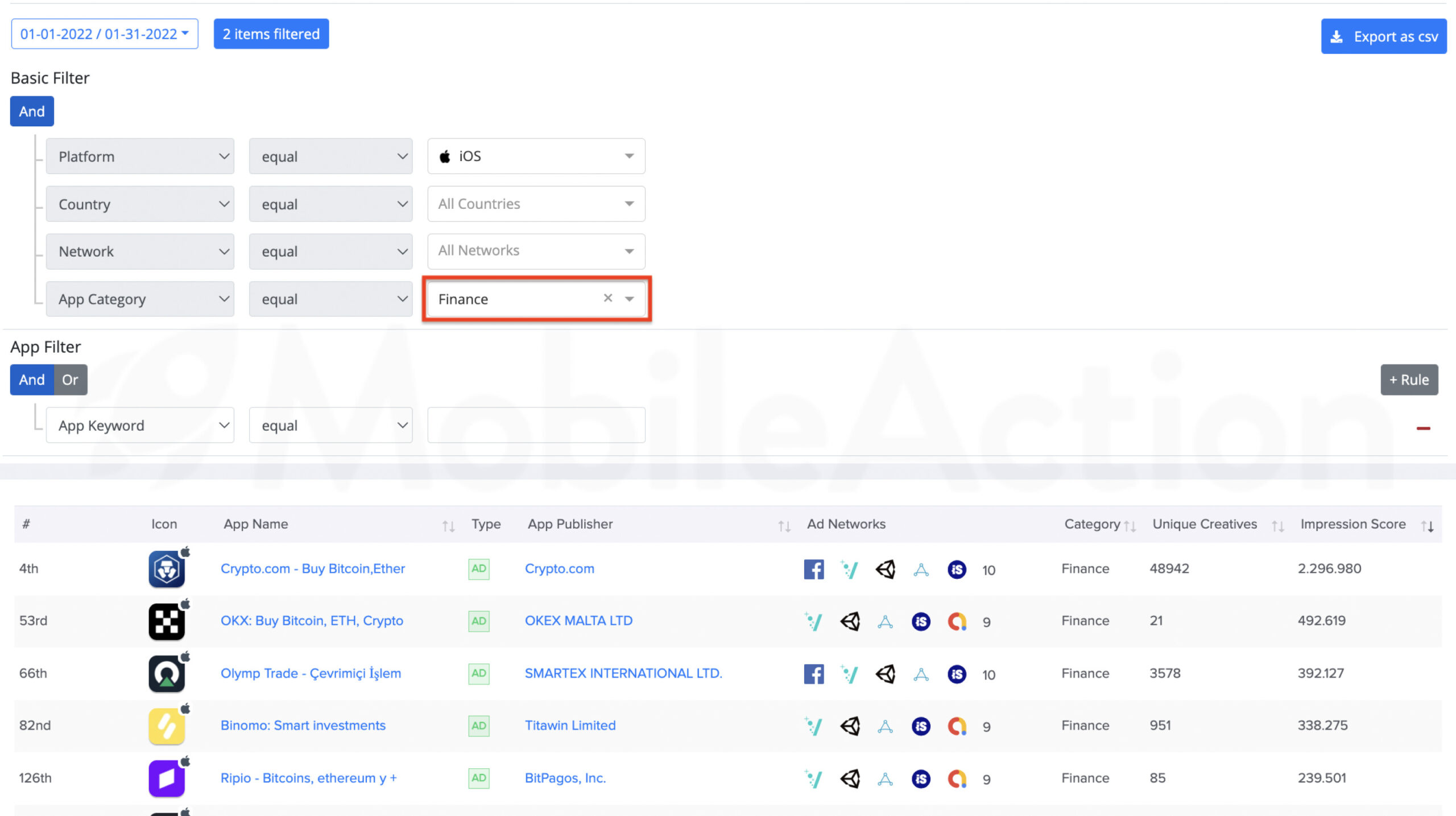Image resolution: width=1456 pixels, height=816 pixels.
Task: Click AdMob icon in Binomo row
Action: point(957,726)
